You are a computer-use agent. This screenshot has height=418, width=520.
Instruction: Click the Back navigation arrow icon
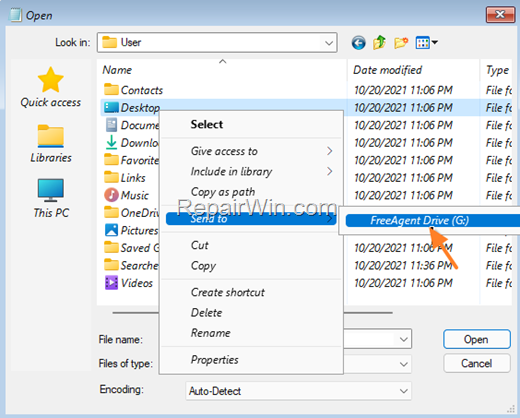358,43
